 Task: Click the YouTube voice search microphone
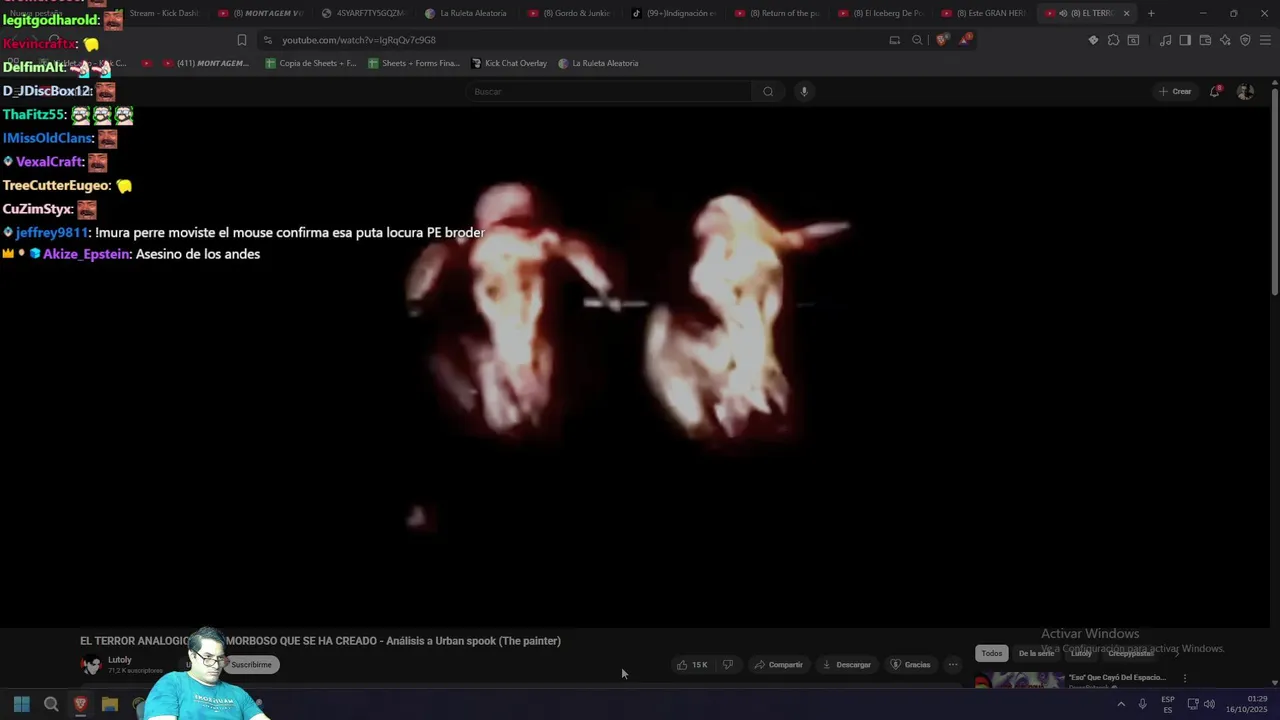pos(803,91)
